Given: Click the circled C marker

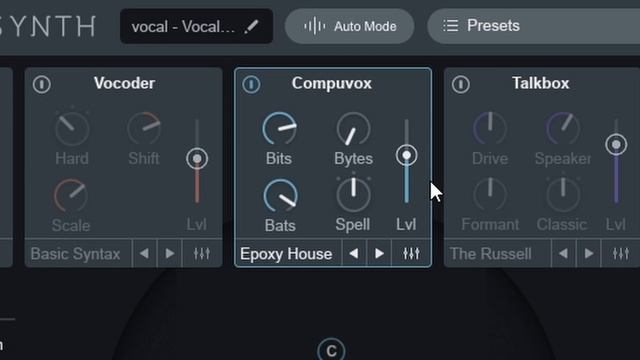Looking at the screenshot, I should [x=331, y=350].
